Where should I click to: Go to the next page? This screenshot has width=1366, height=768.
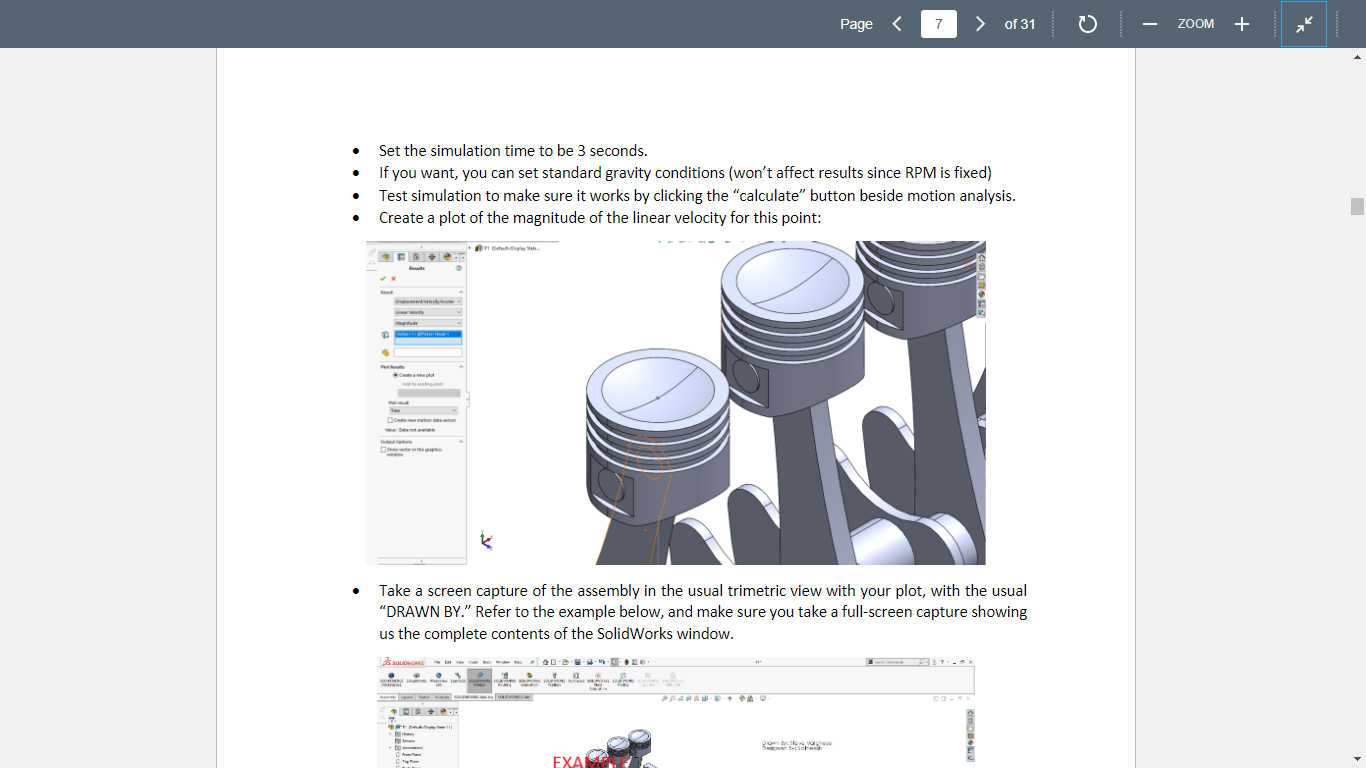coord(980,23)
